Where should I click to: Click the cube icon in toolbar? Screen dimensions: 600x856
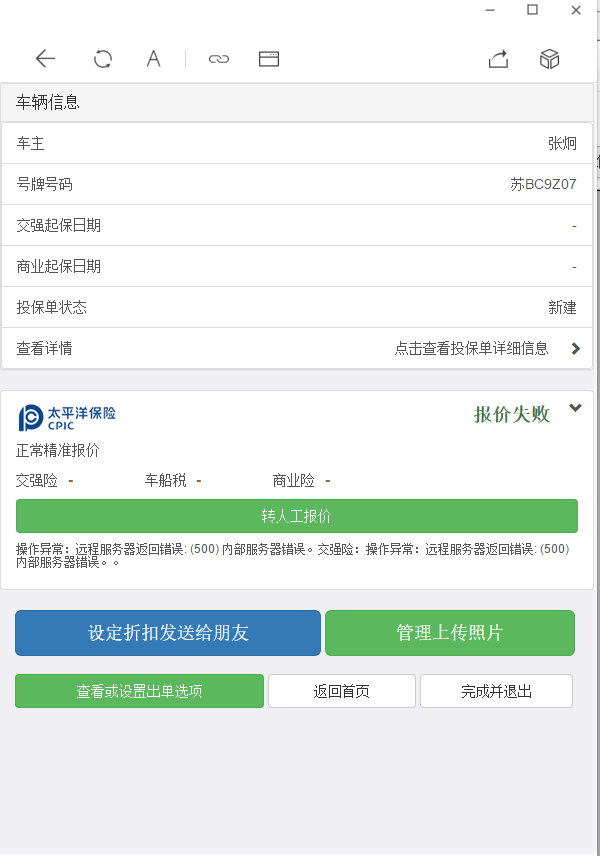click(x=549, y=59)
